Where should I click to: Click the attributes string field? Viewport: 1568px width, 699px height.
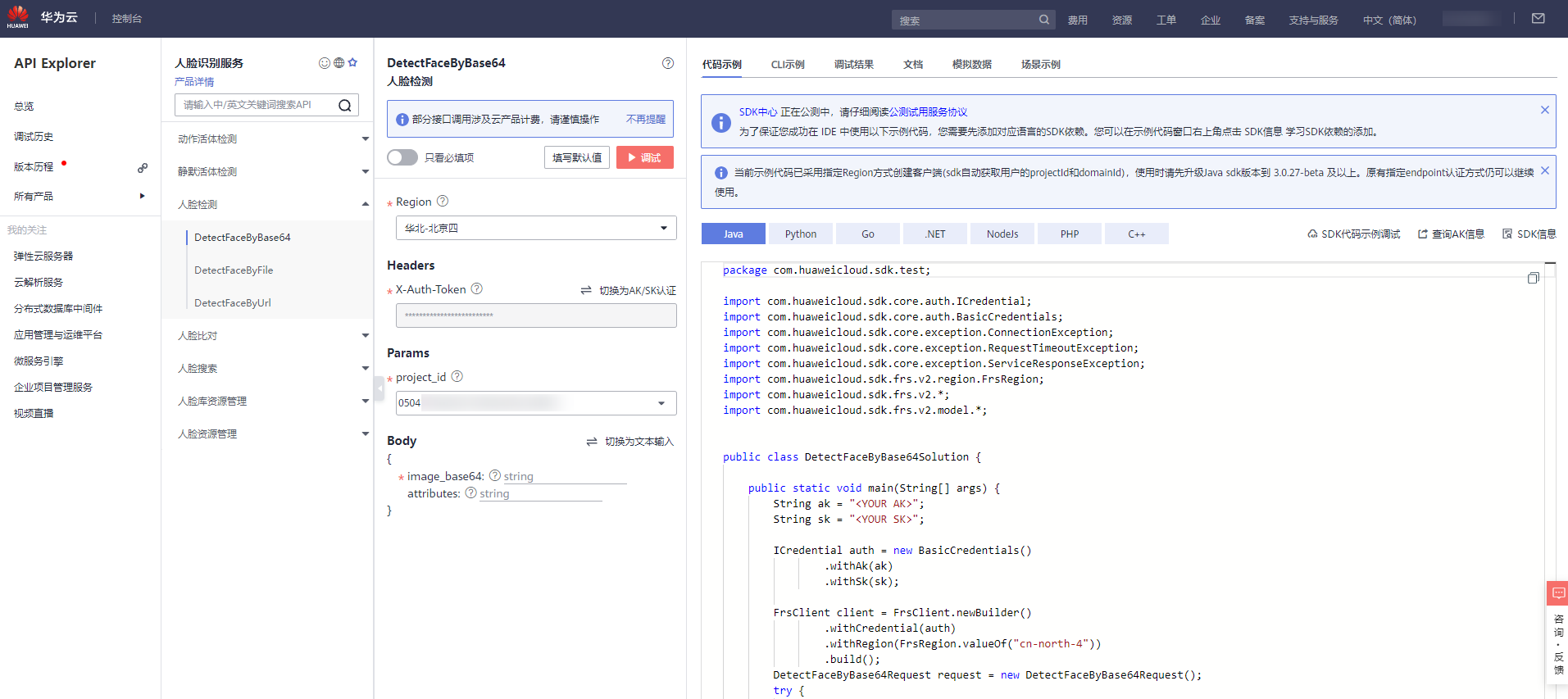coord(541,493)
